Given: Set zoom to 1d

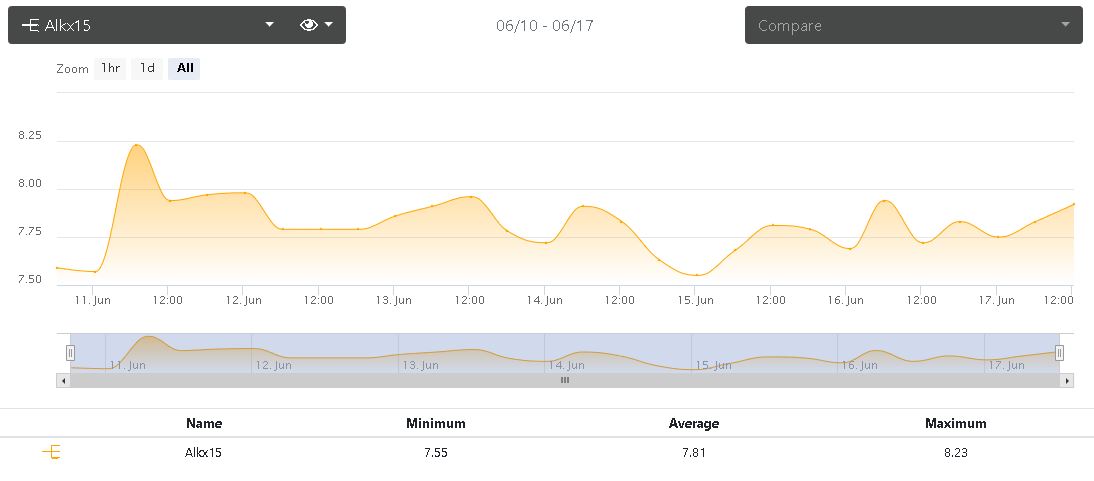Looking at the screenshot, I should (147, 68).
